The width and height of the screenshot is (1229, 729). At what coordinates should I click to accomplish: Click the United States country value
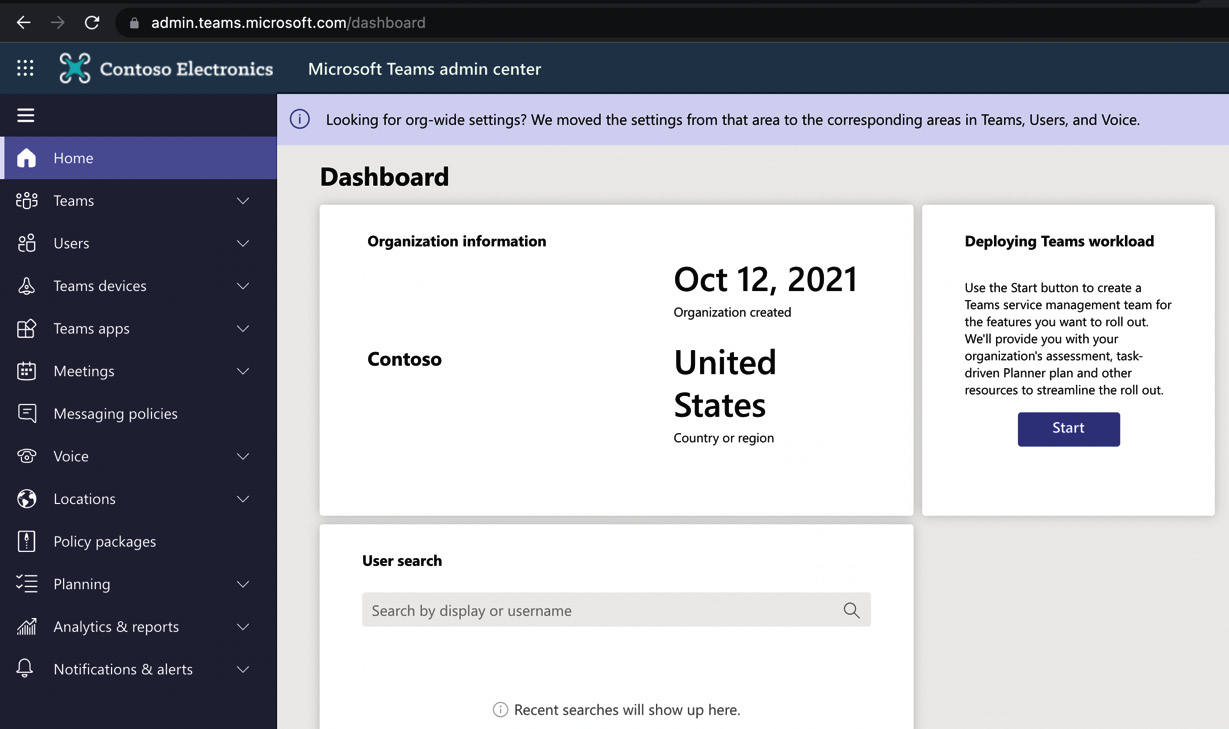725,383
